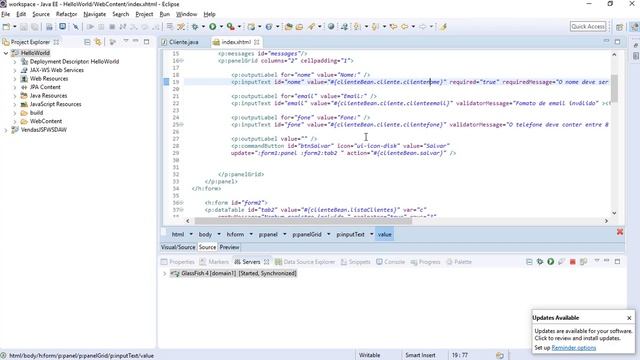Click the Open Web Browser globe icon
This screenshot has width=640, height=360.
tap(331, 27)
